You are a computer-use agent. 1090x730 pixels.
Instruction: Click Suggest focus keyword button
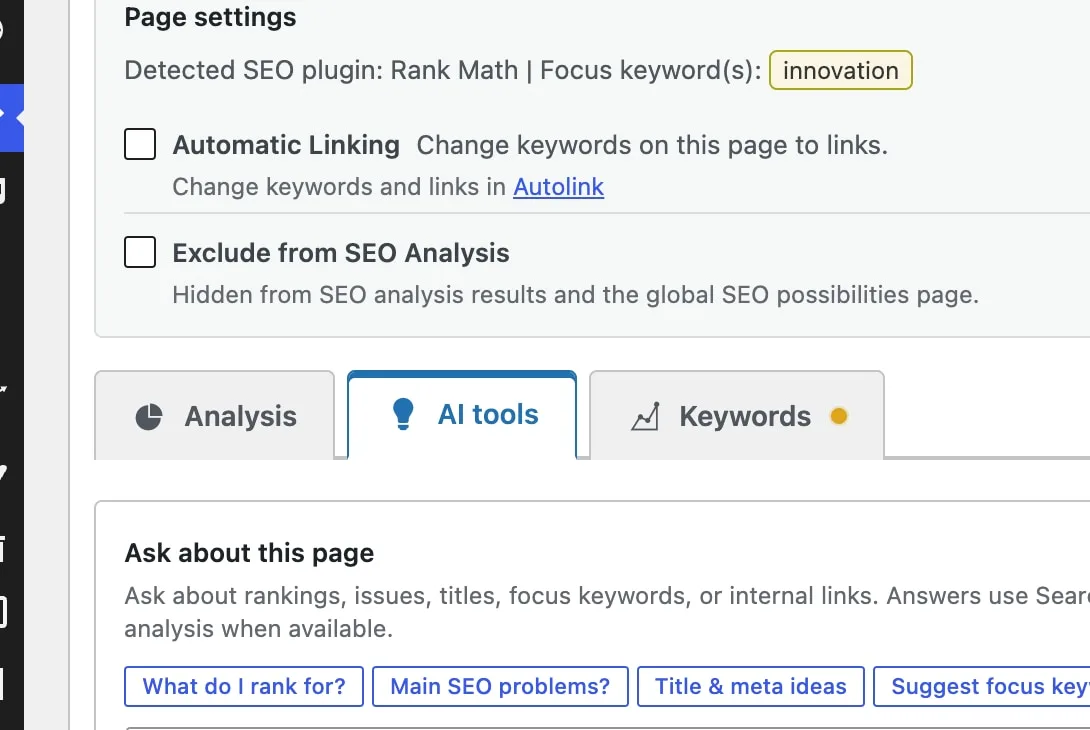click(x=982, y=686)
